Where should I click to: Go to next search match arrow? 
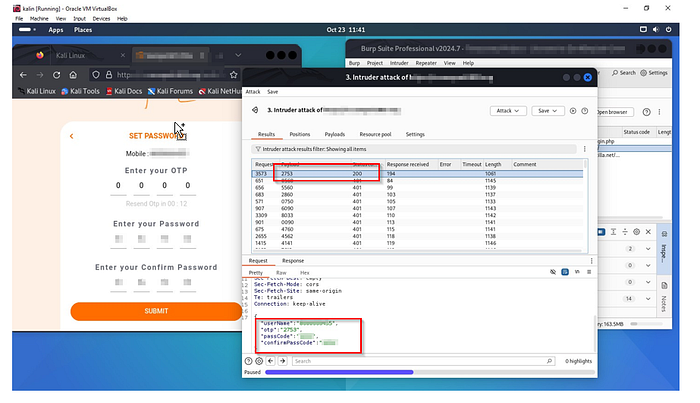point(282,361)
